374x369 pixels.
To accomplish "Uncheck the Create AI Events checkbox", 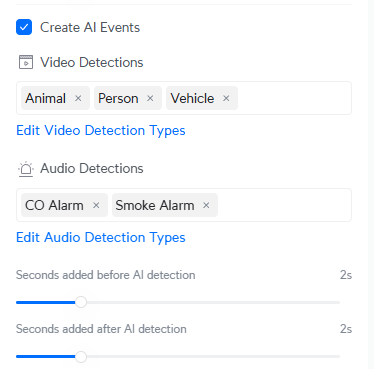I will coord(24,27).
